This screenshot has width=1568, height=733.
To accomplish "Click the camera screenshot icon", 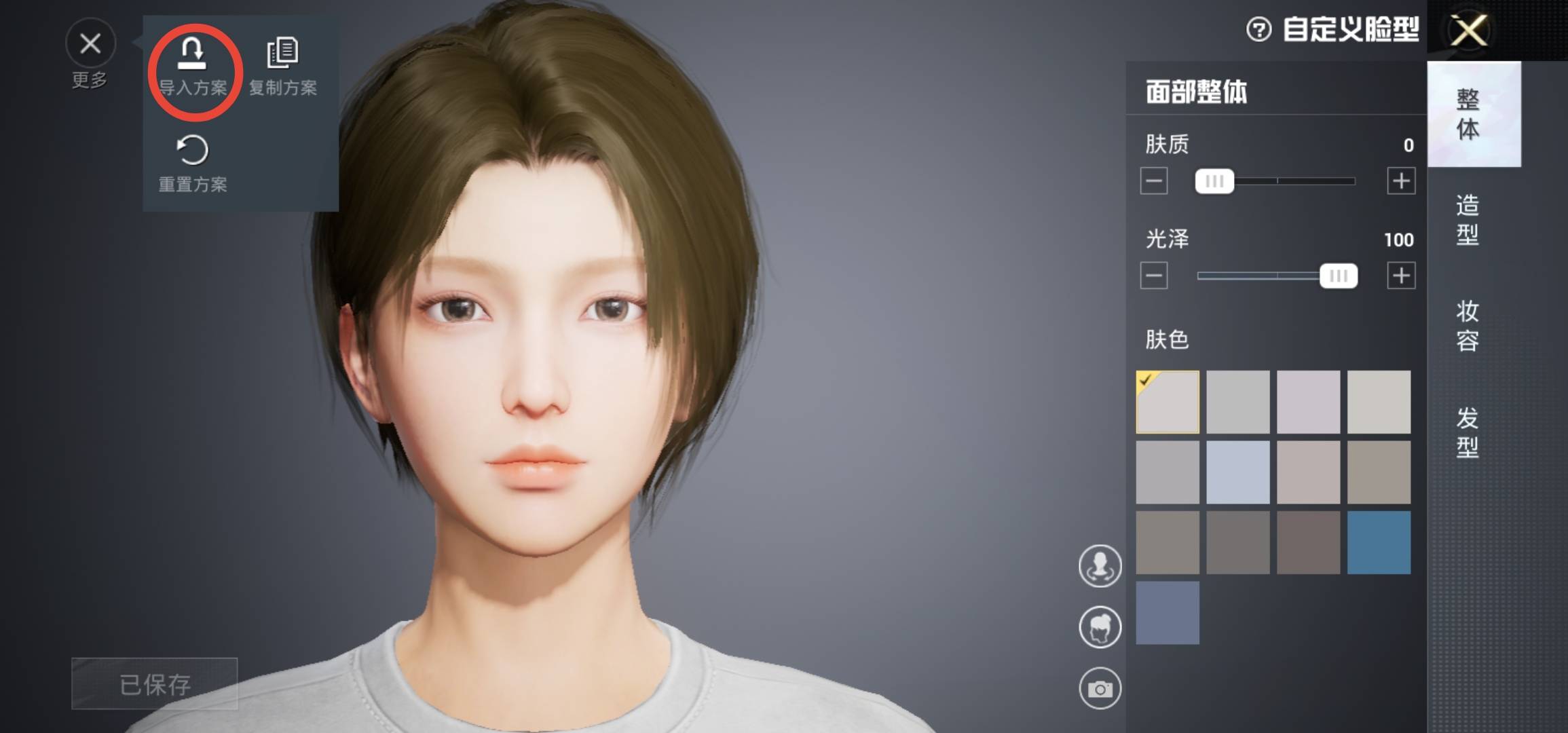I will point(1100,689).
